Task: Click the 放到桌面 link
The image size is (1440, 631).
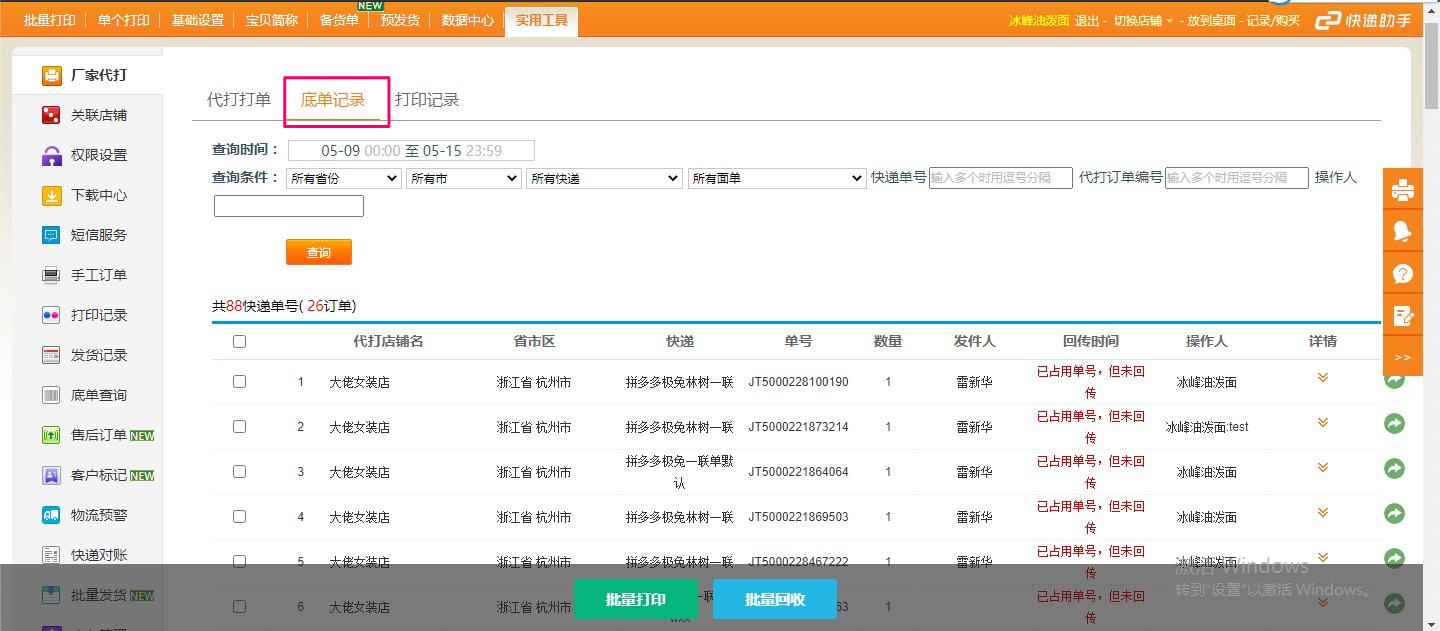Action: pos(1212,20)
